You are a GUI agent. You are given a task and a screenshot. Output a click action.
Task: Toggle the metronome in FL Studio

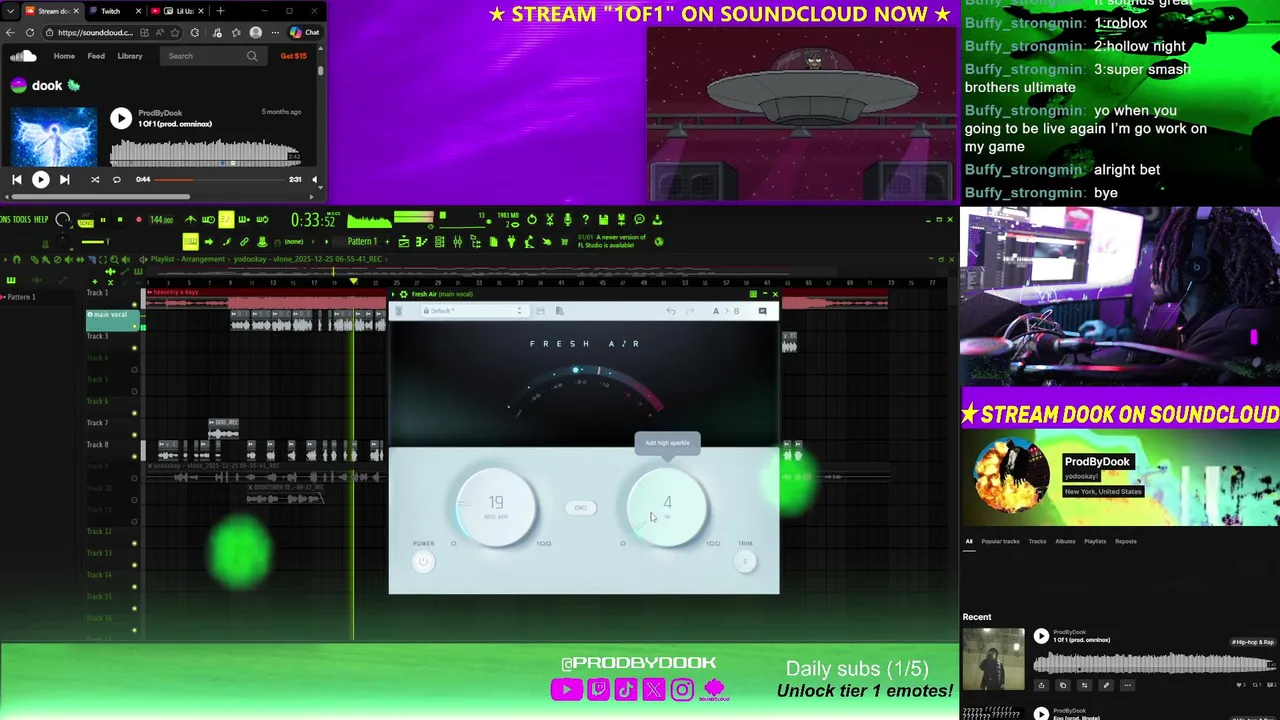[x=190, y=219]
